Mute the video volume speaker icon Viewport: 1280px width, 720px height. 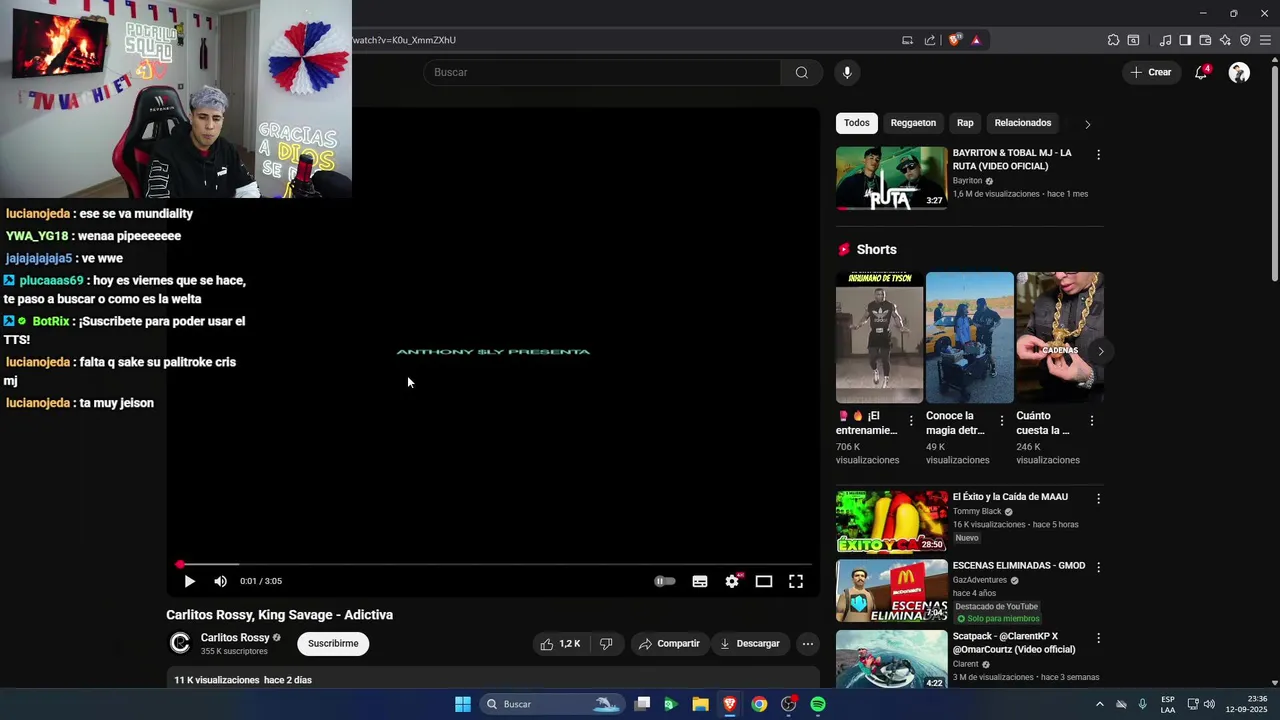[220, 581]
